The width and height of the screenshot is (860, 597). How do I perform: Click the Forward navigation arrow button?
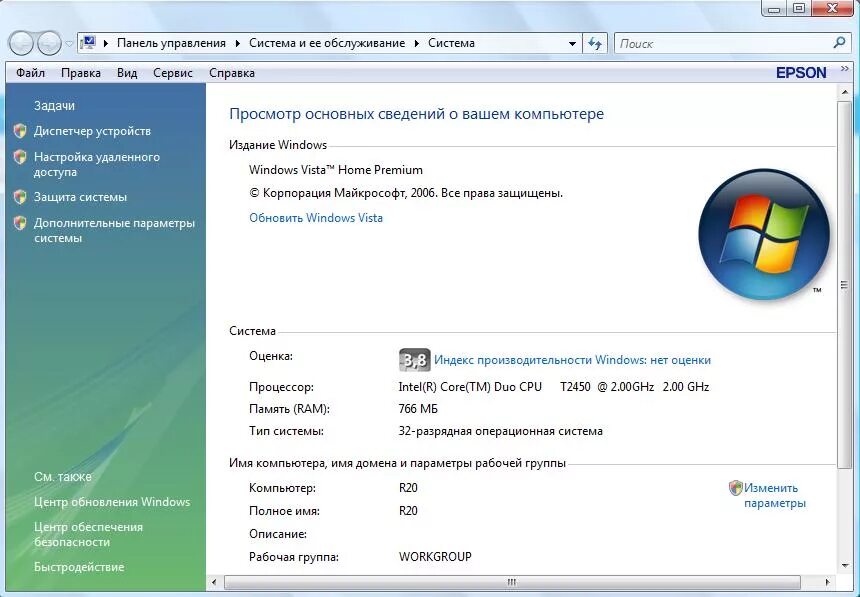tap(49, 43)
